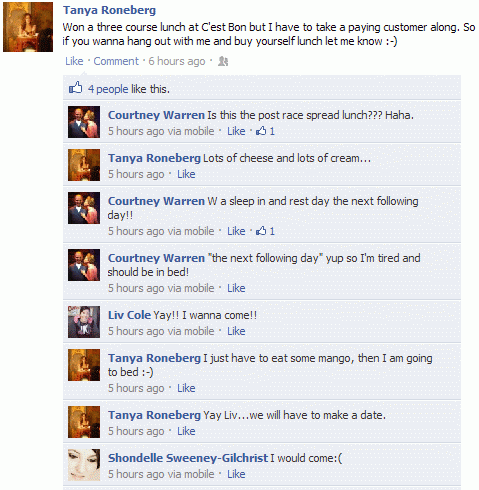
Task: Open Liv Cole's profile picture
Action: (84, 322)
